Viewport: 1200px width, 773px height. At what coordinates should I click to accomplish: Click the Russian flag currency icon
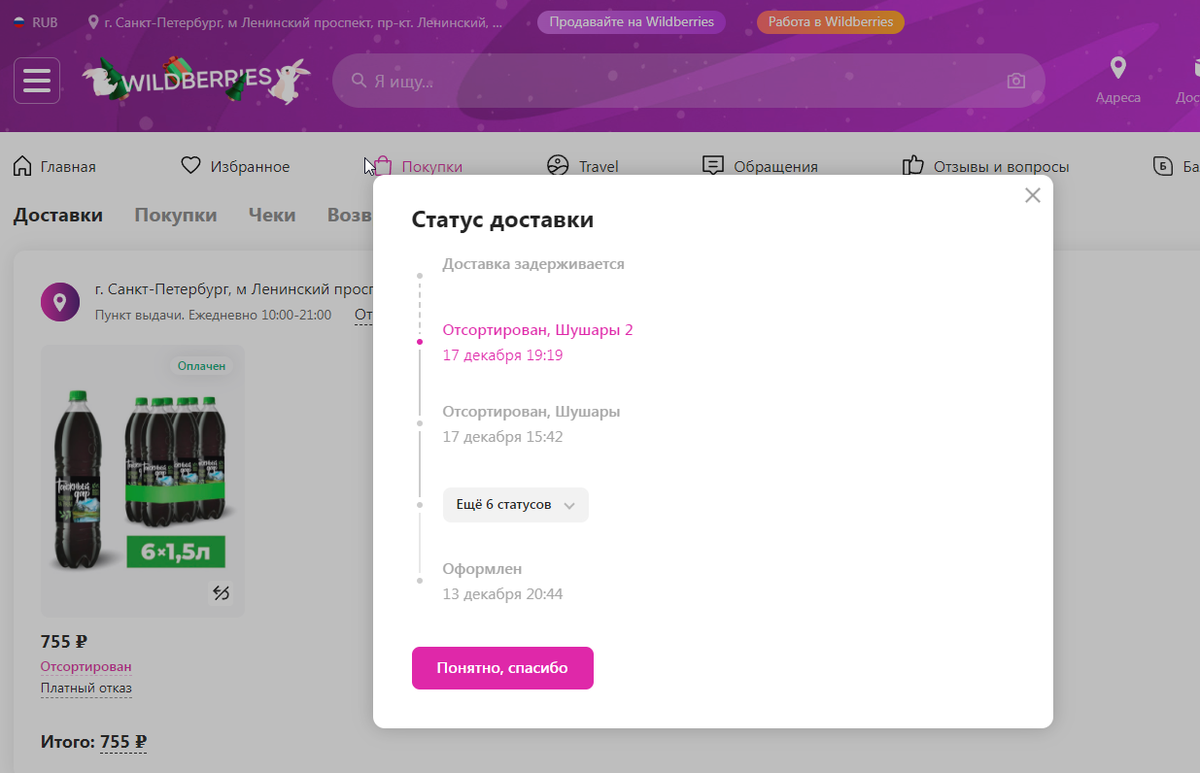18,22
